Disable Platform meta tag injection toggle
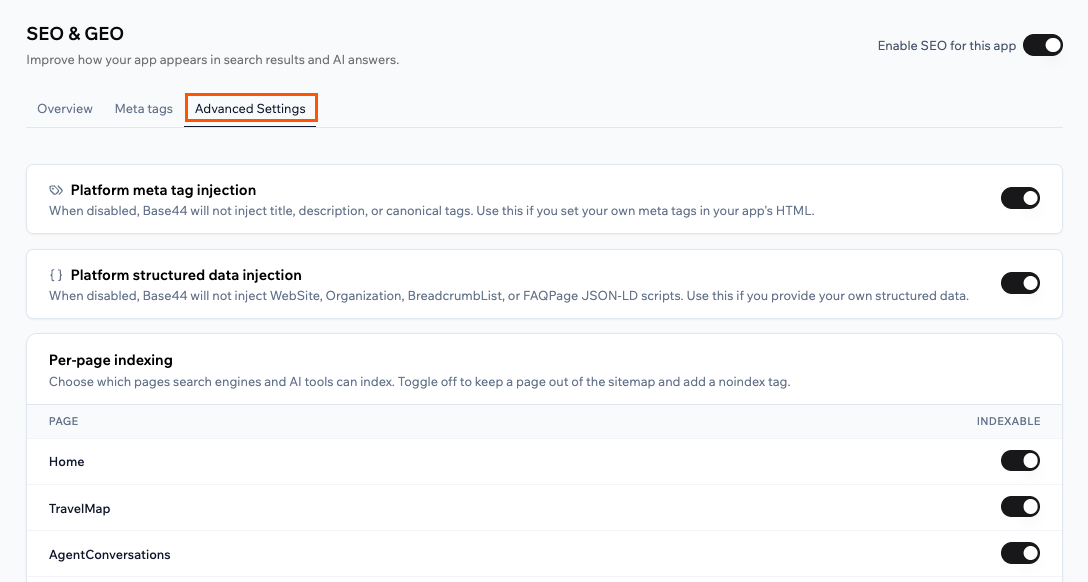 coord(1020,198)
